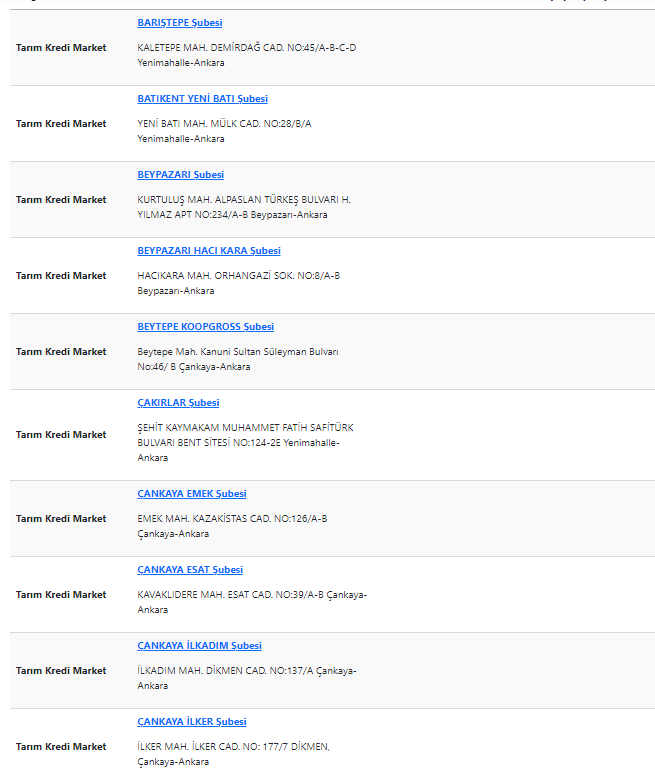Open the BEYPAZARI Şubesi branch link
The image size is (655, 784).
coord(180,175)
